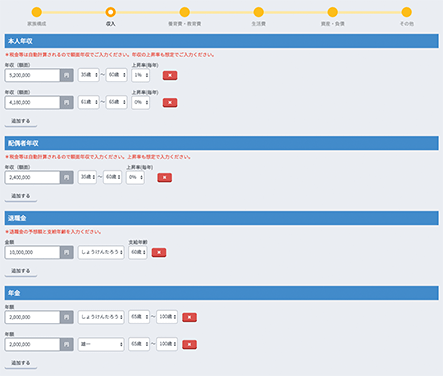This screenshot has width=443, height=376.
Task: Focus the 10,000,000 retirement amount field
Action: pyautogui.click(x=32, y=252)
